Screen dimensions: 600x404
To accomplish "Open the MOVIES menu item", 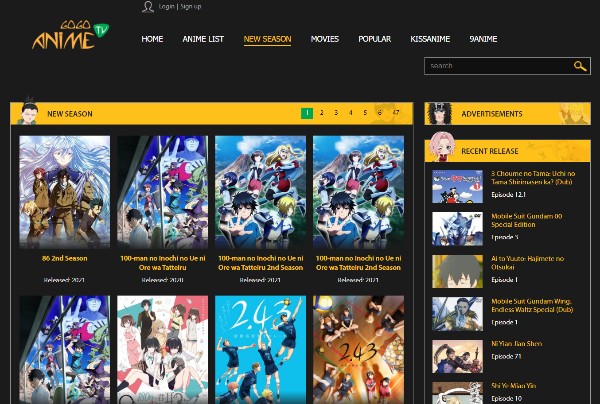I will (325, 39).
